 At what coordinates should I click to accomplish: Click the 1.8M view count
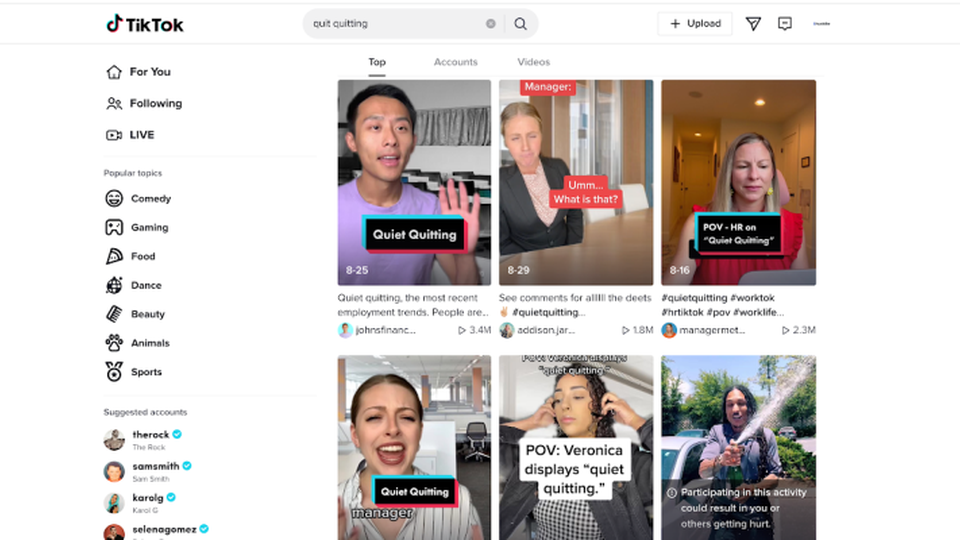(637, 330)
